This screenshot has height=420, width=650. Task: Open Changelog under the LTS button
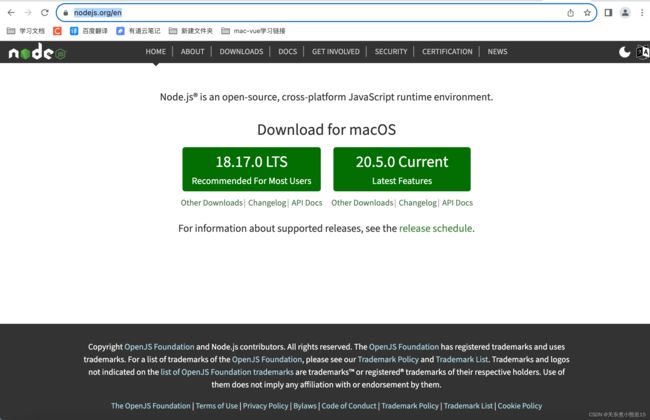[267, 203]
